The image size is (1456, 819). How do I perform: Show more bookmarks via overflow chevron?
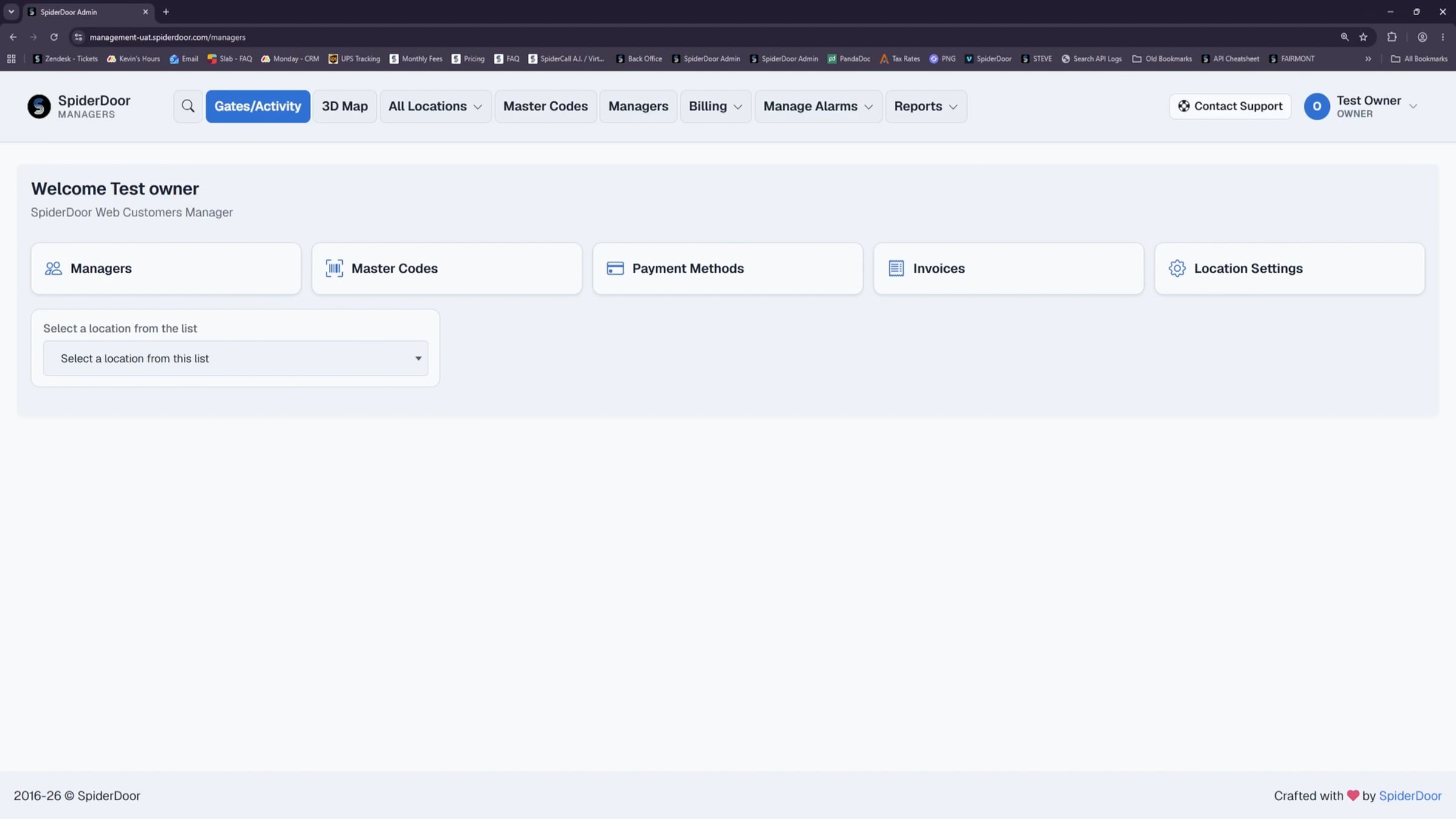tap(1368, 59)
